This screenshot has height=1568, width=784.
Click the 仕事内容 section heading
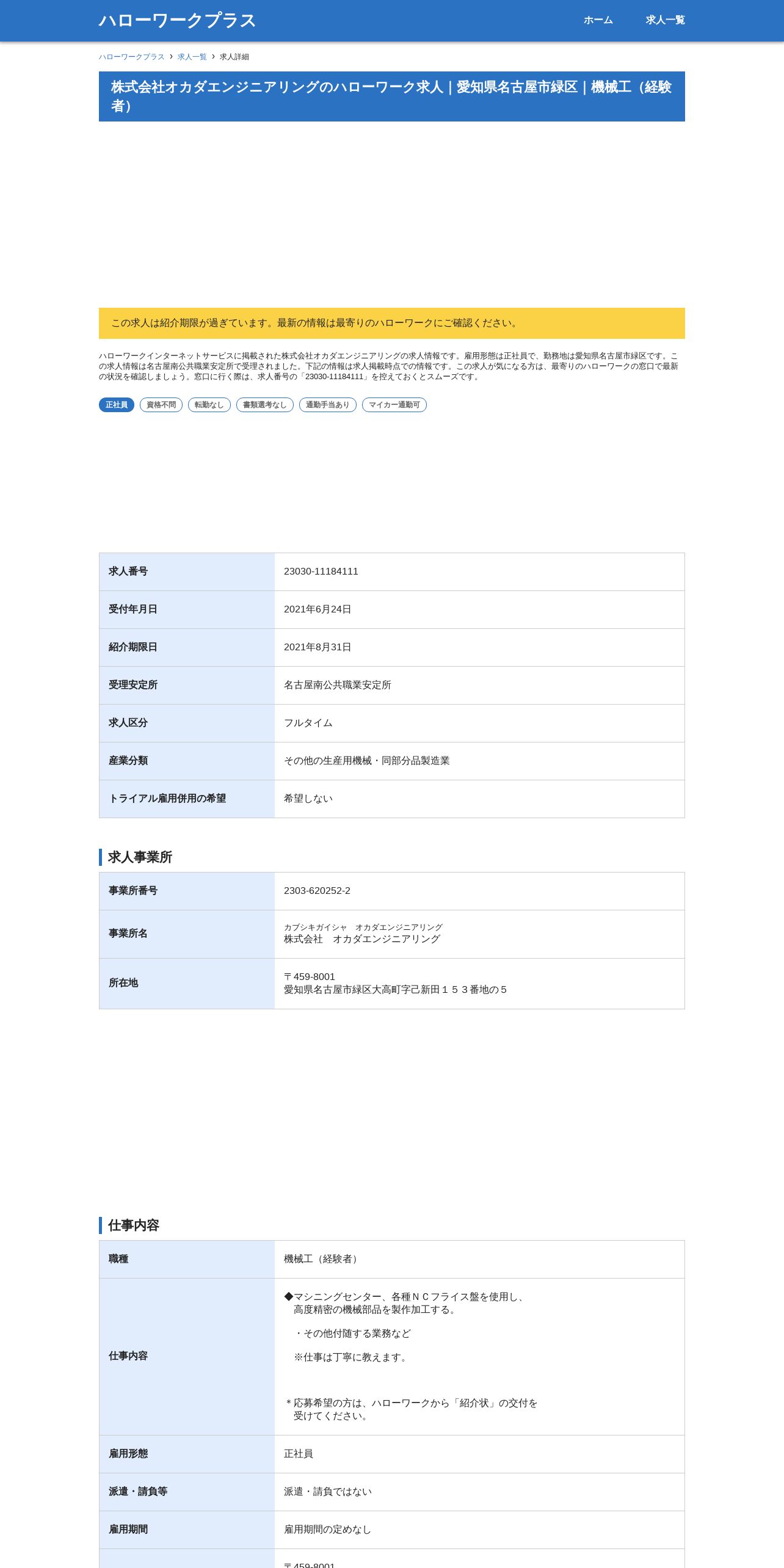click(134, 1225)
